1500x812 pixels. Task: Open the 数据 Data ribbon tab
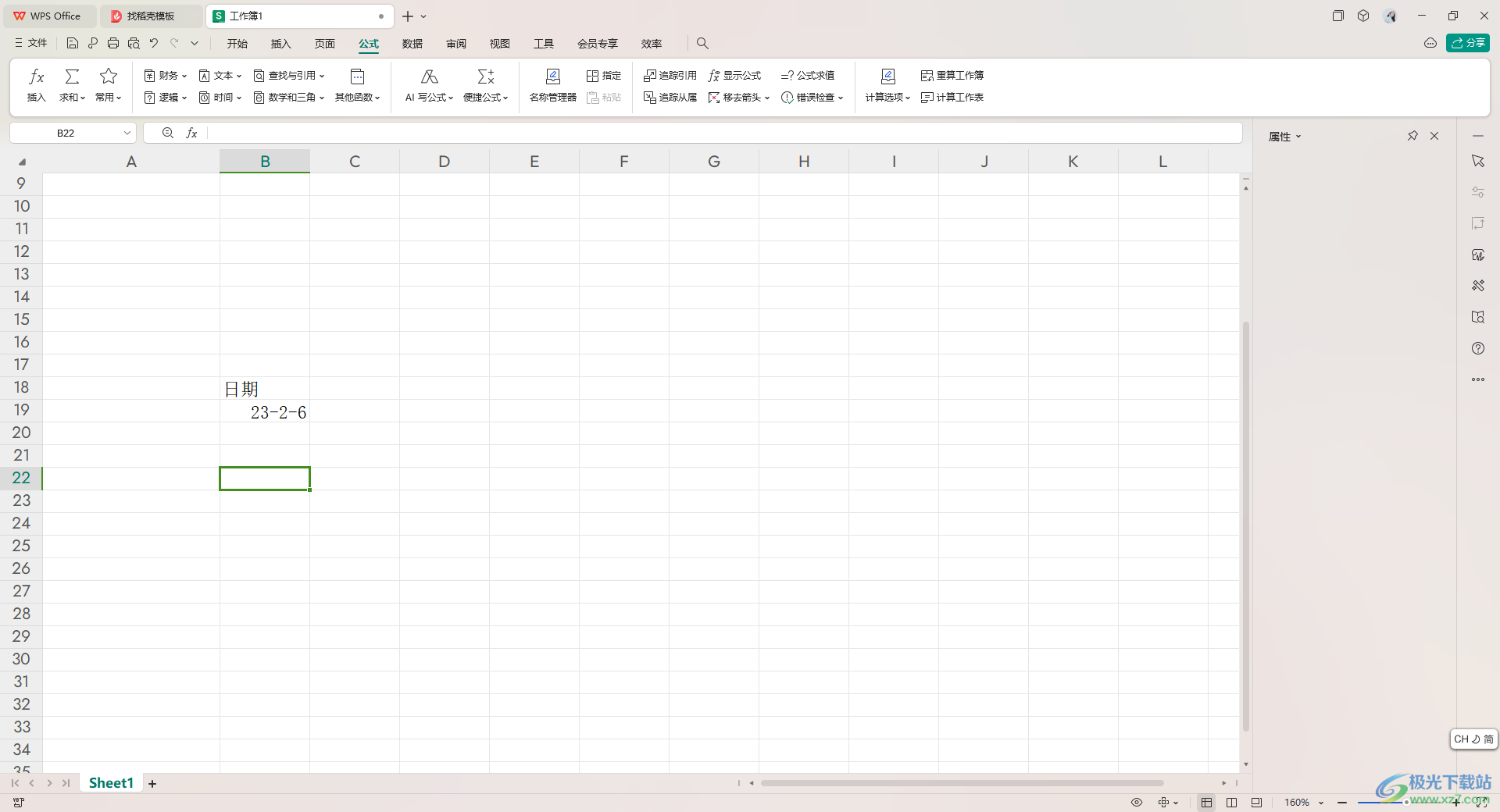click(x=412, y=44)
